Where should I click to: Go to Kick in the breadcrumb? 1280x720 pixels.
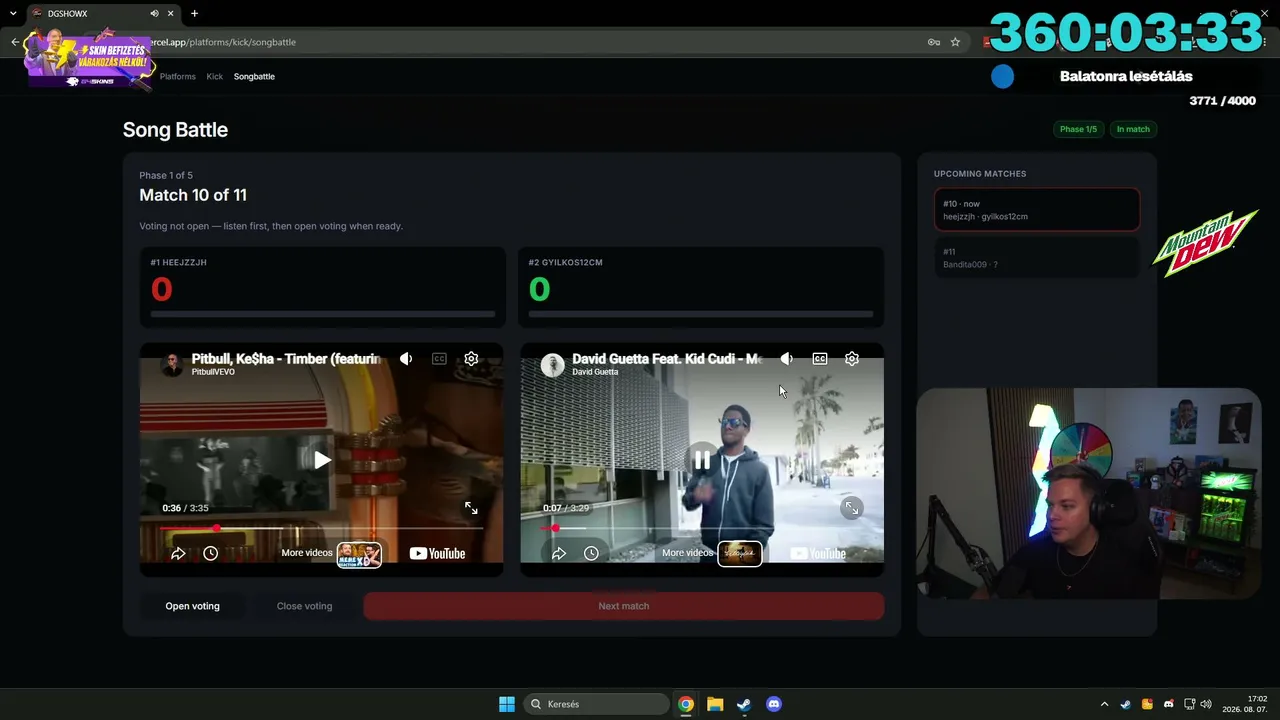(215, 76)
